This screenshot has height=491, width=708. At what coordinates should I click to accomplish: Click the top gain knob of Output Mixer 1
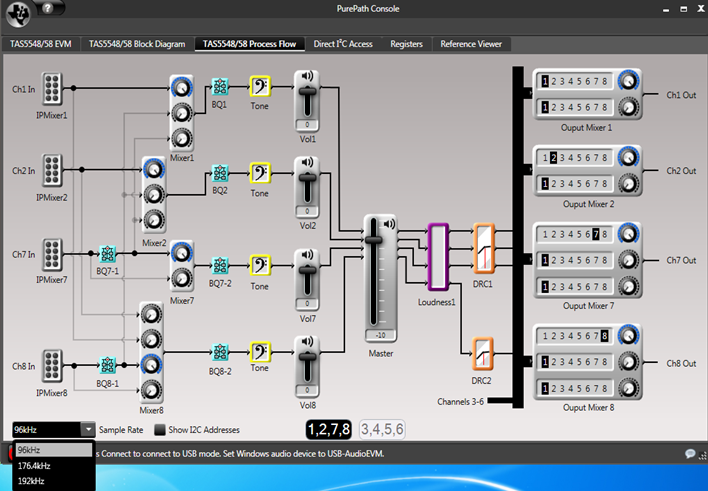[628, 81]
